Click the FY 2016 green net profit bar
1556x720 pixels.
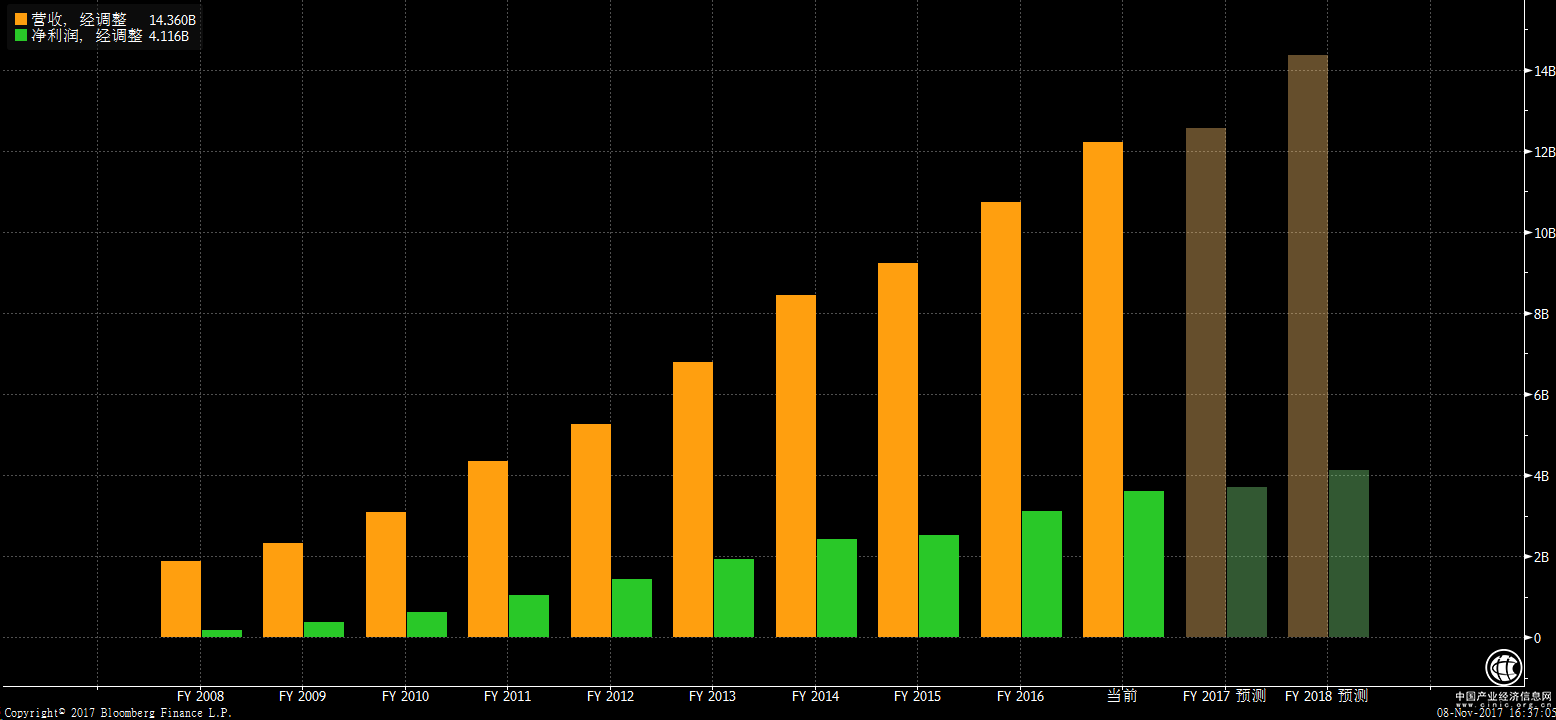(1042, 574)
